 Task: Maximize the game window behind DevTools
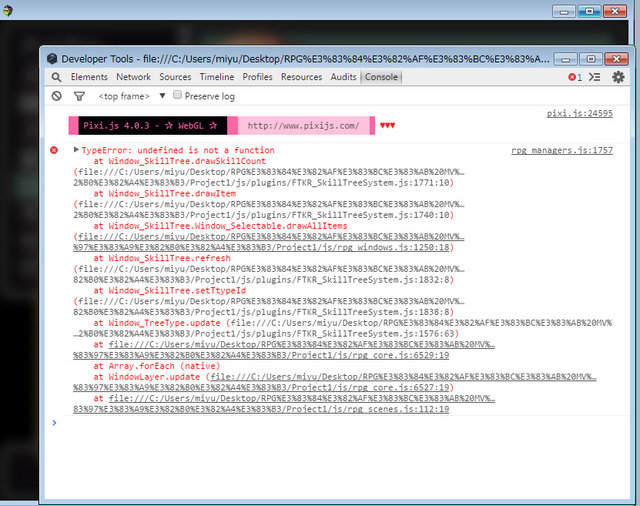589,11
